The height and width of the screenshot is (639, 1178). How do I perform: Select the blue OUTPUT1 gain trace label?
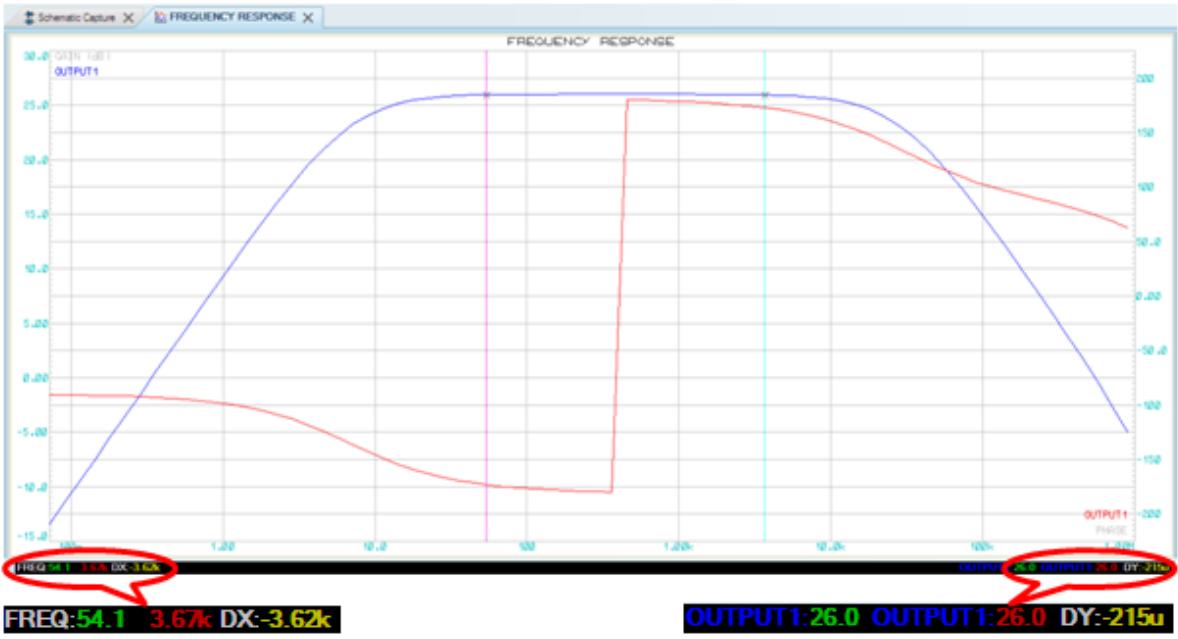69,72
